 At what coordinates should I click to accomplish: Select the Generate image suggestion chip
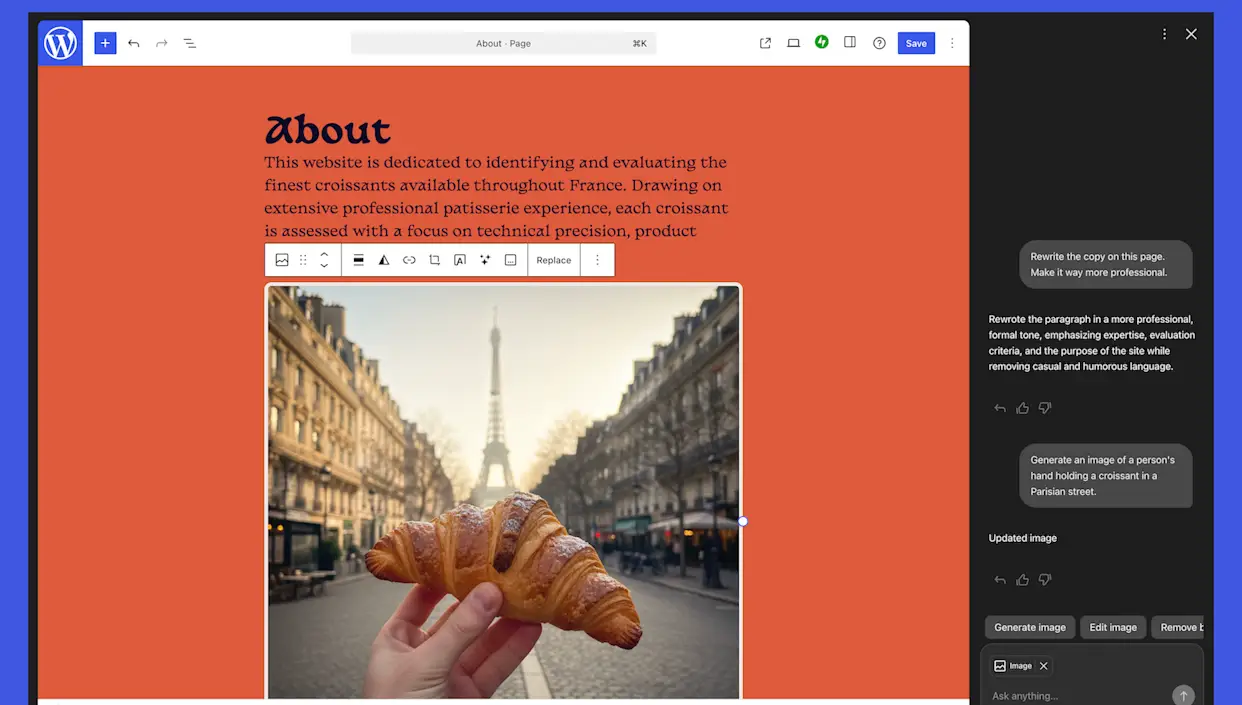1029,627
